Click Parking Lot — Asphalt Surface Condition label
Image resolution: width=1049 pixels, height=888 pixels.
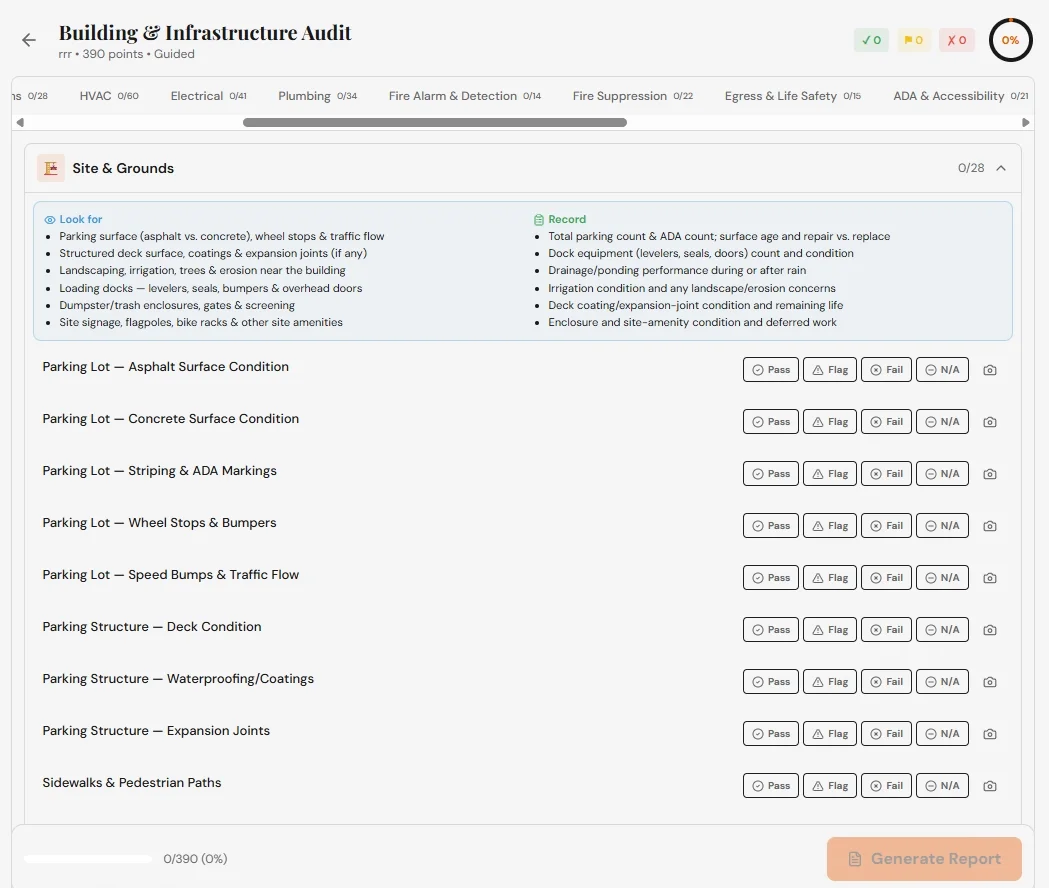166,367
